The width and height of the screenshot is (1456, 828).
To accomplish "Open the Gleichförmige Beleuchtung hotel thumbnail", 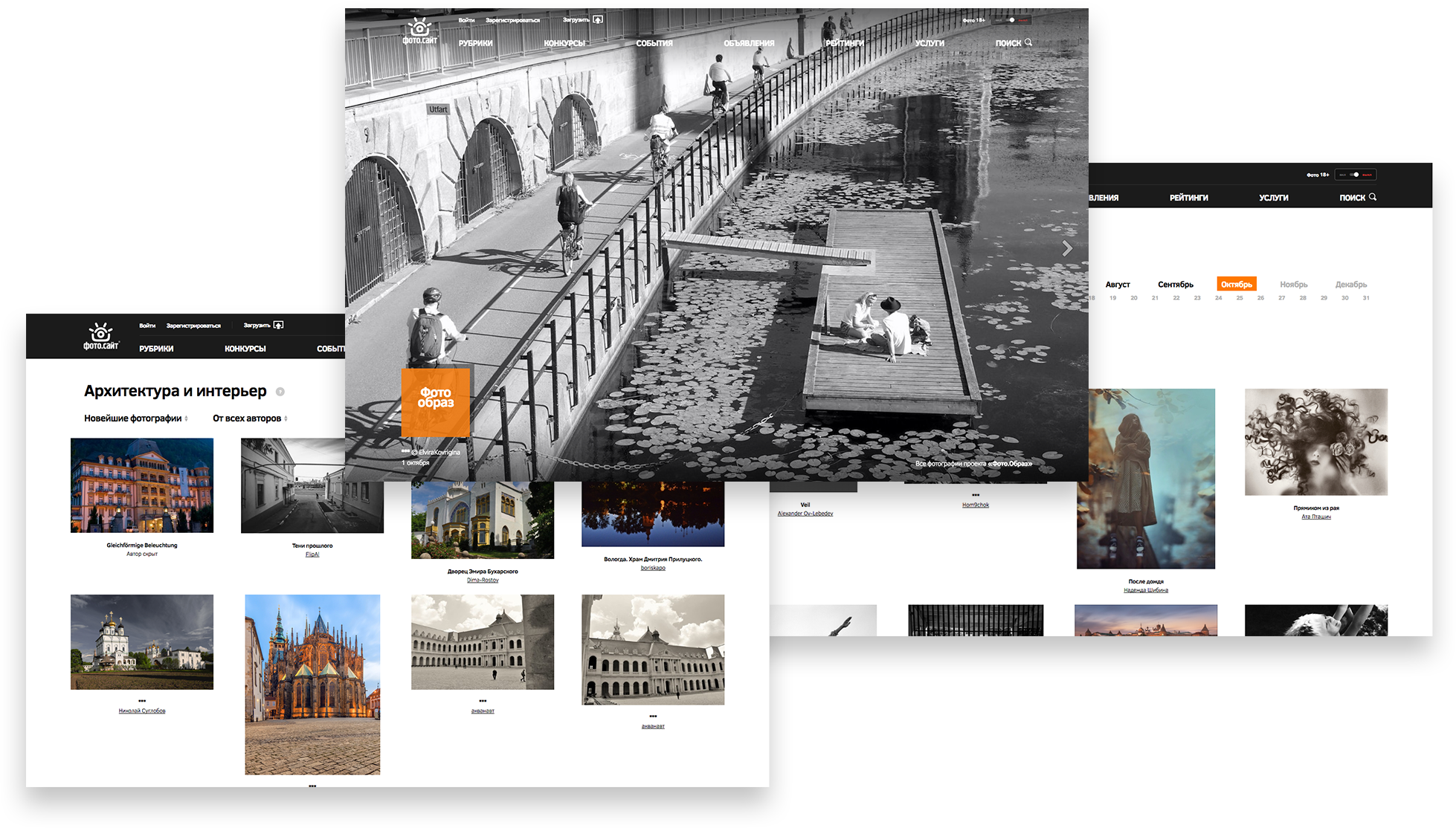I will click(142, 485).
